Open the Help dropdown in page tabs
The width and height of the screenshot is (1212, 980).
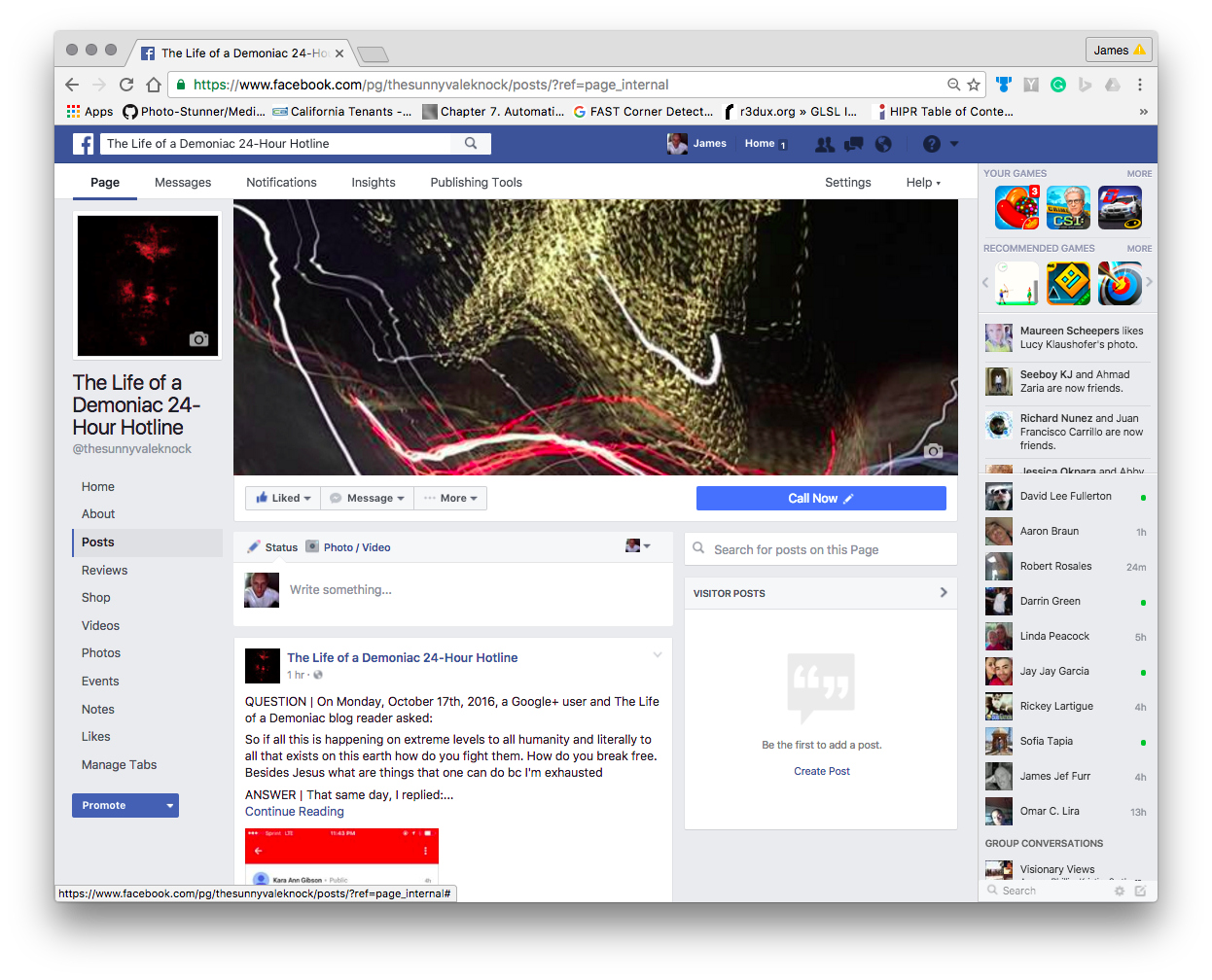(x=923, y=183)
